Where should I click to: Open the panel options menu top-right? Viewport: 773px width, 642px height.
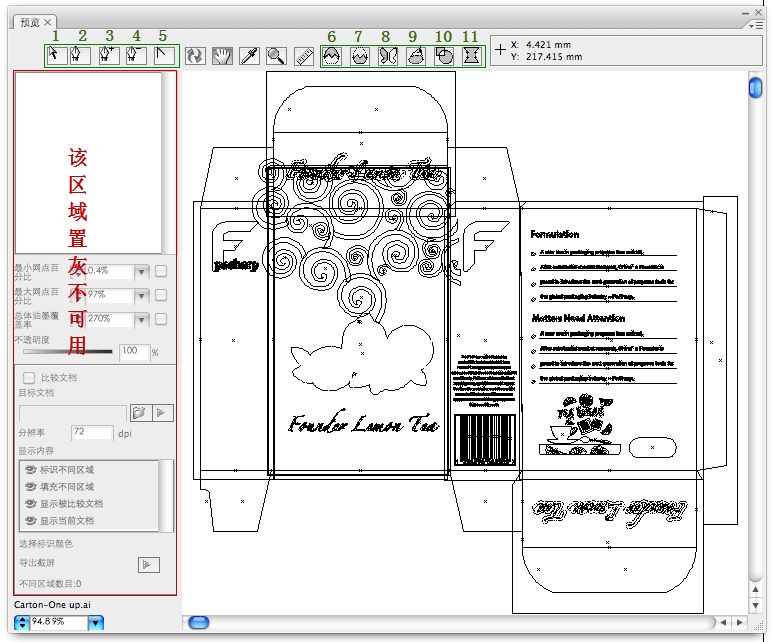point(758,25)
